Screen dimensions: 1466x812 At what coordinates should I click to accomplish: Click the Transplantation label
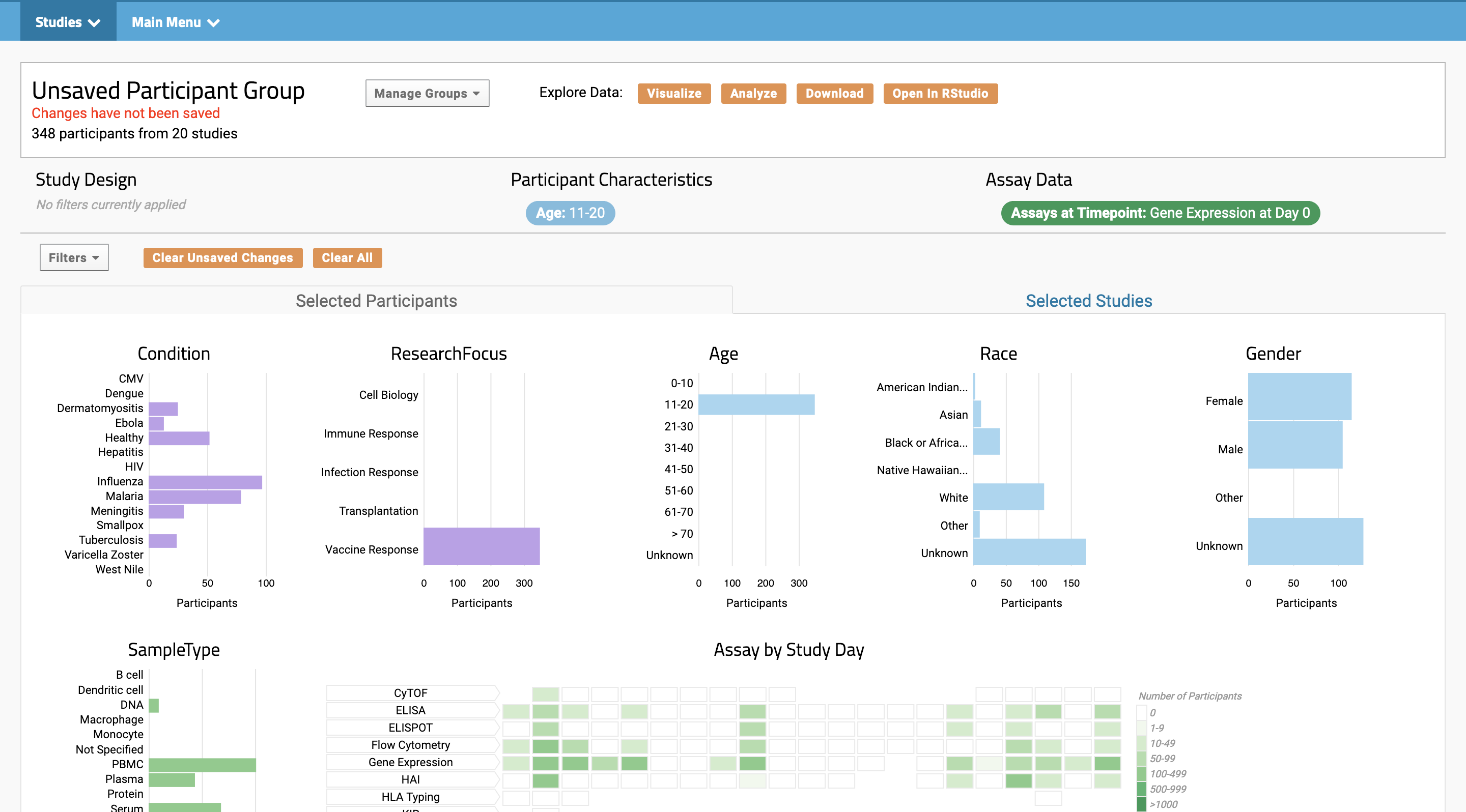pos(378,511)
